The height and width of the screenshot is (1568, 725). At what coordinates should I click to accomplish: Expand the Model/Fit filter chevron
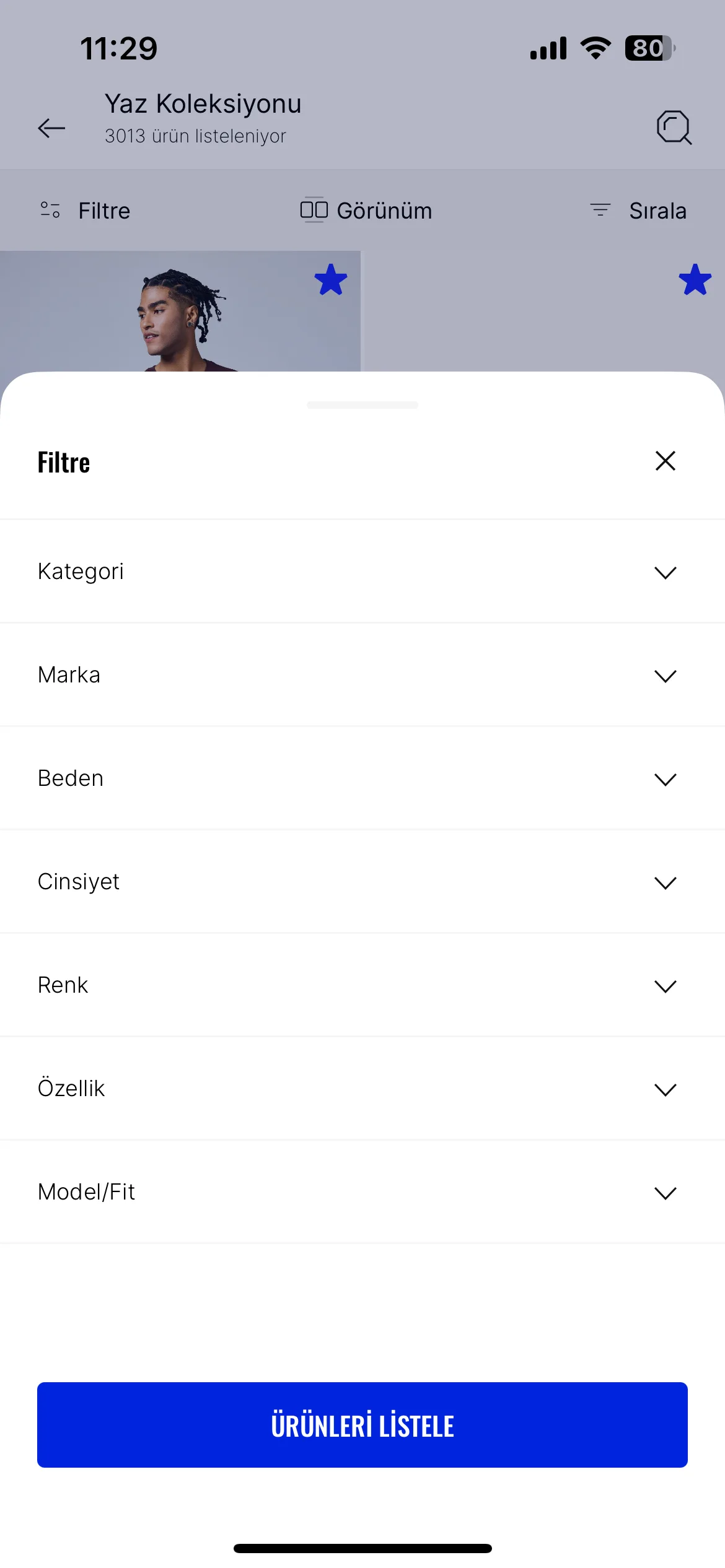[x=665, y=1193]
